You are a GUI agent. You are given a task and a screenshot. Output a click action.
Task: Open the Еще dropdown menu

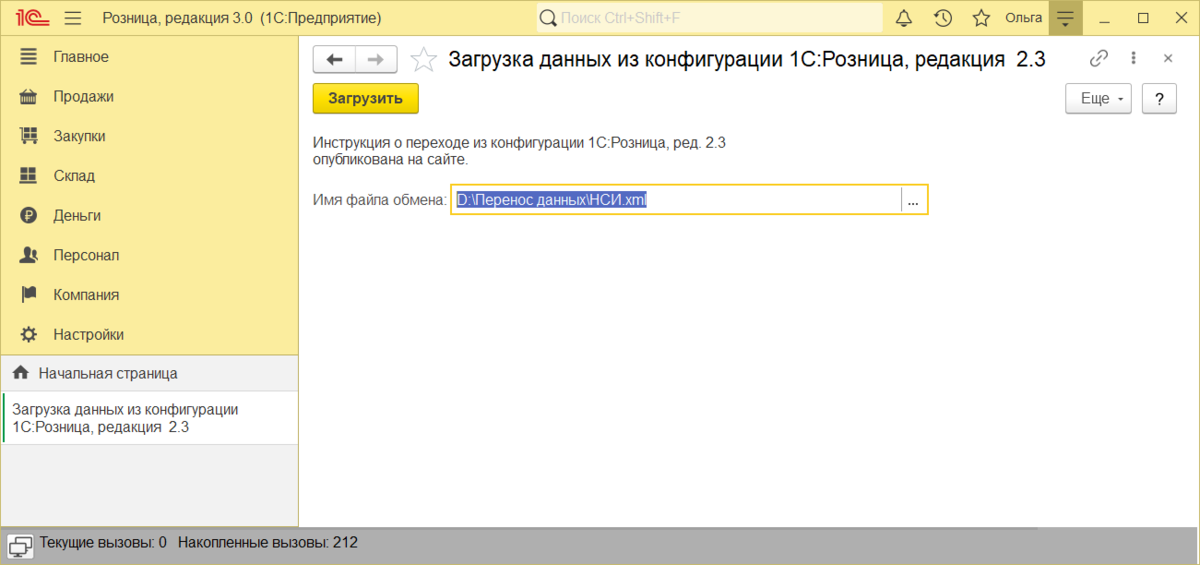click(x=1099, y=99)
